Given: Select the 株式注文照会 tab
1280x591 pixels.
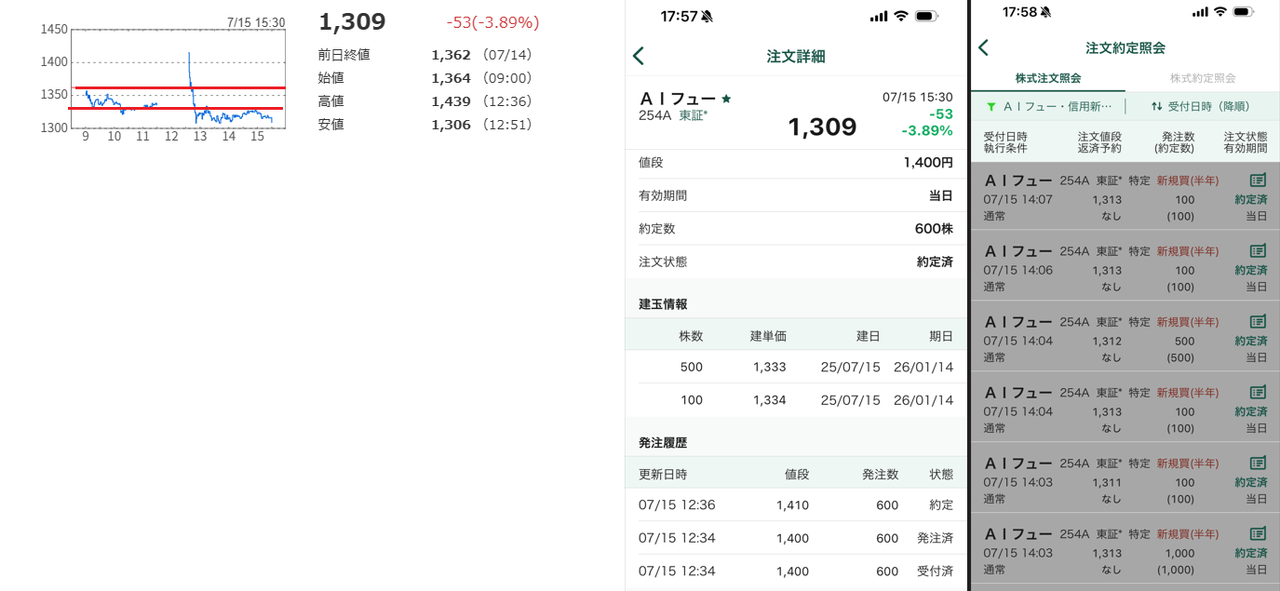Looking at the screenshot, I should 1047,78.
